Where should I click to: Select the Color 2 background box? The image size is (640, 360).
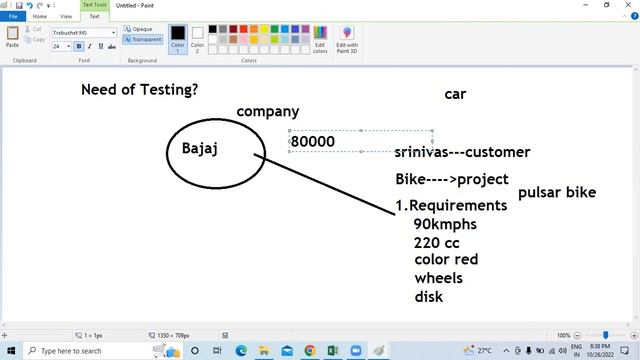click(x=197, y=39)
